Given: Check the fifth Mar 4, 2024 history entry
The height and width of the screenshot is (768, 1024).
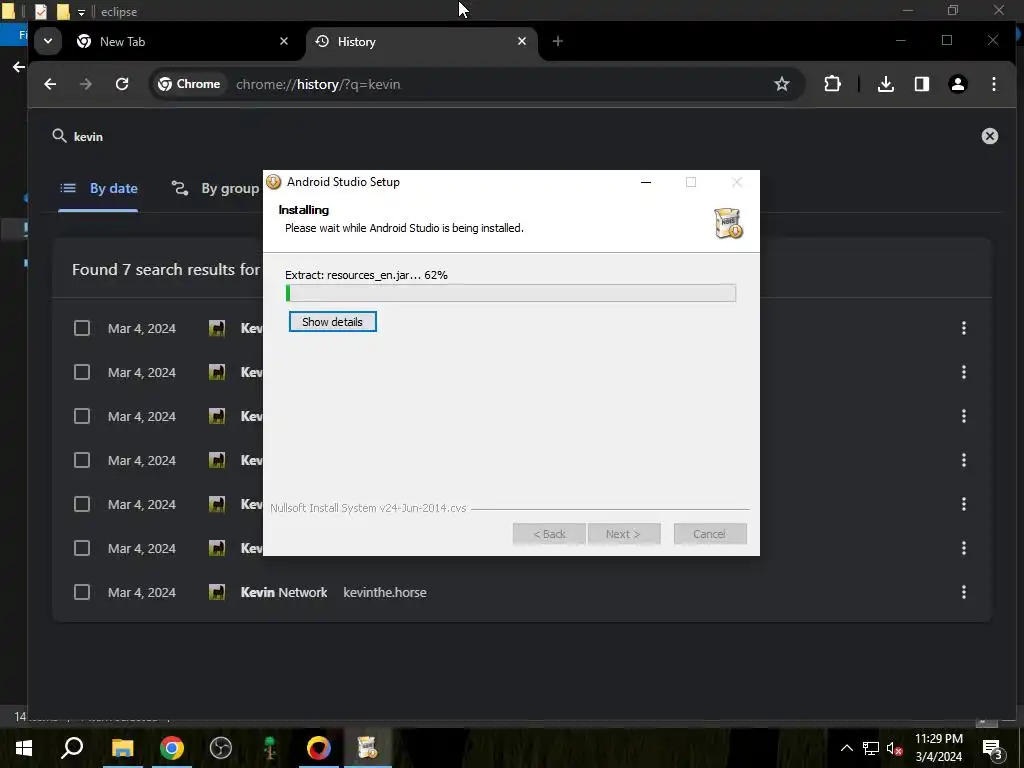Looking at the screenshot, I should 82,504.
